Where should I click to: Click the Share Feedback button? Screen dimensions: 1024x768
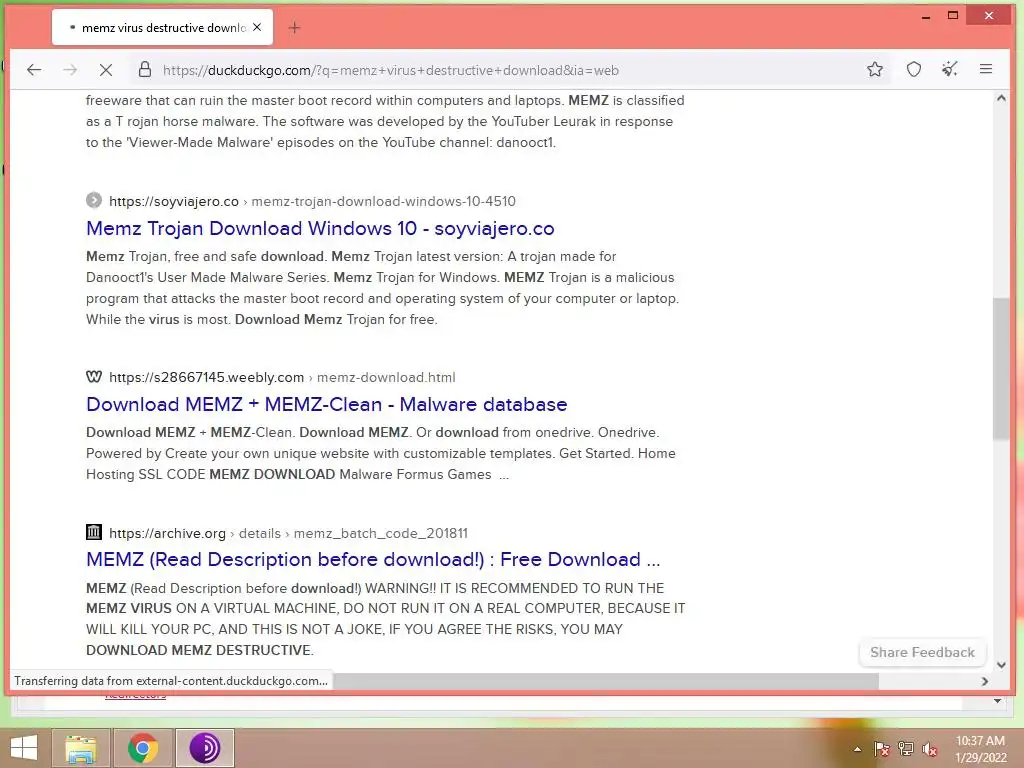tap(922, 652)
